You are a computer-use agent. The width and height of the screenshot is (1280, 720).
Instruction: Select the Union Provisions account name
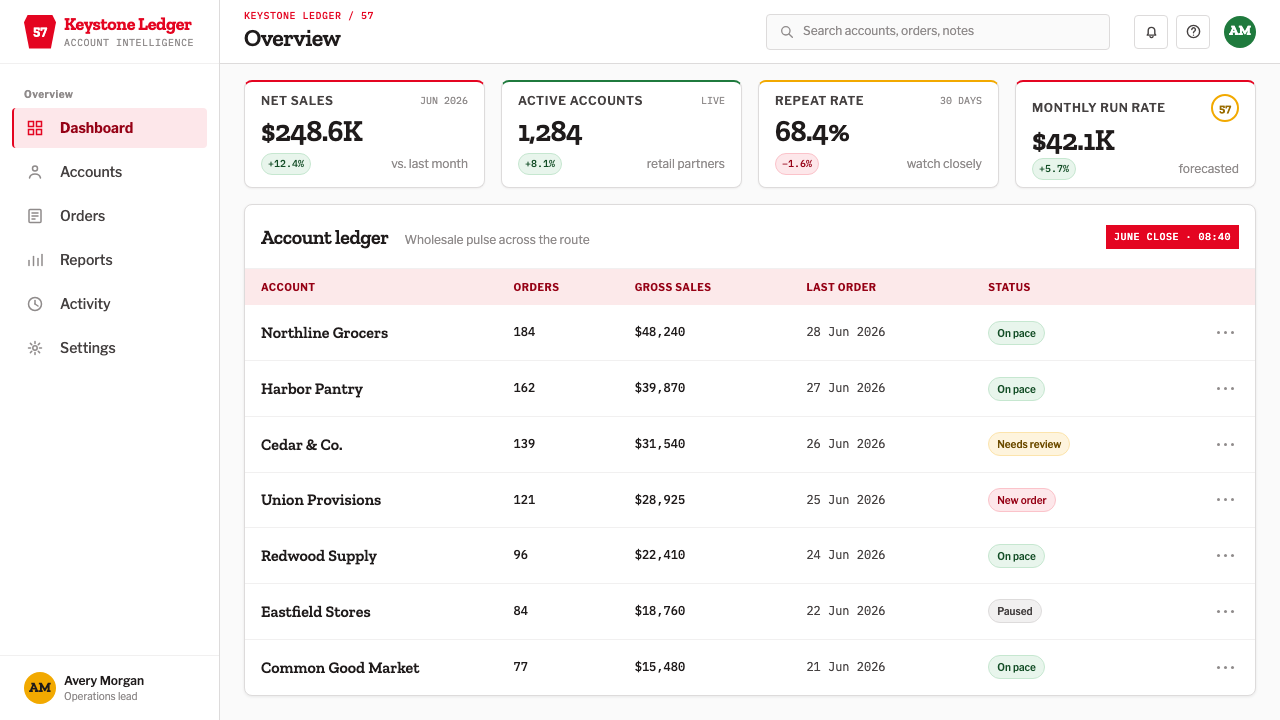(321, 500)
